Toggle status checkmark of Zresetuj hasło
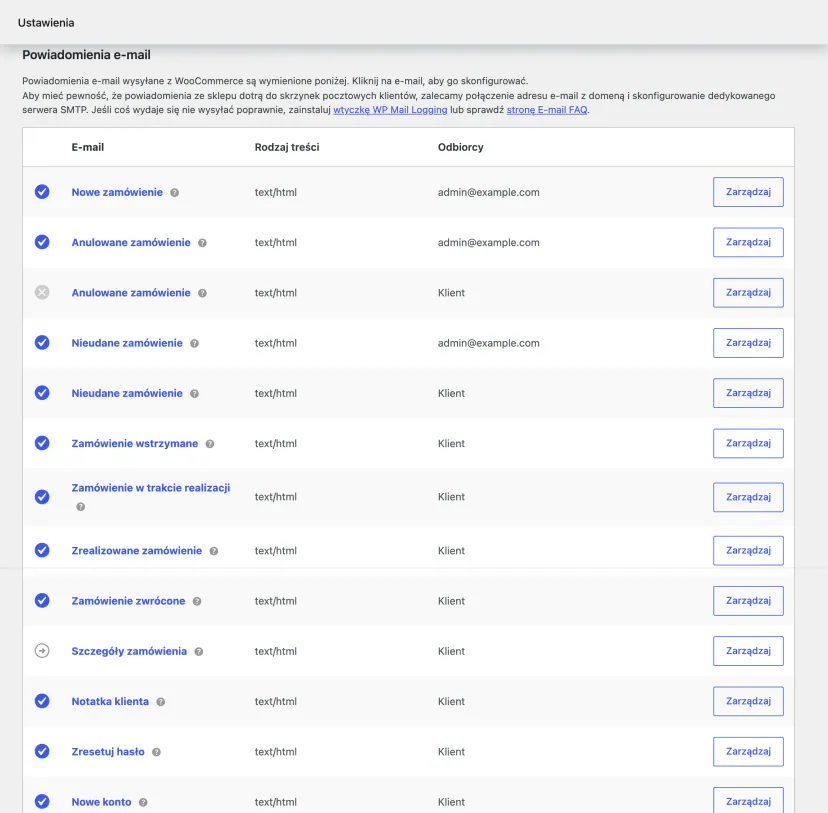The image size is (828, 813). click(x=42, y=751)
